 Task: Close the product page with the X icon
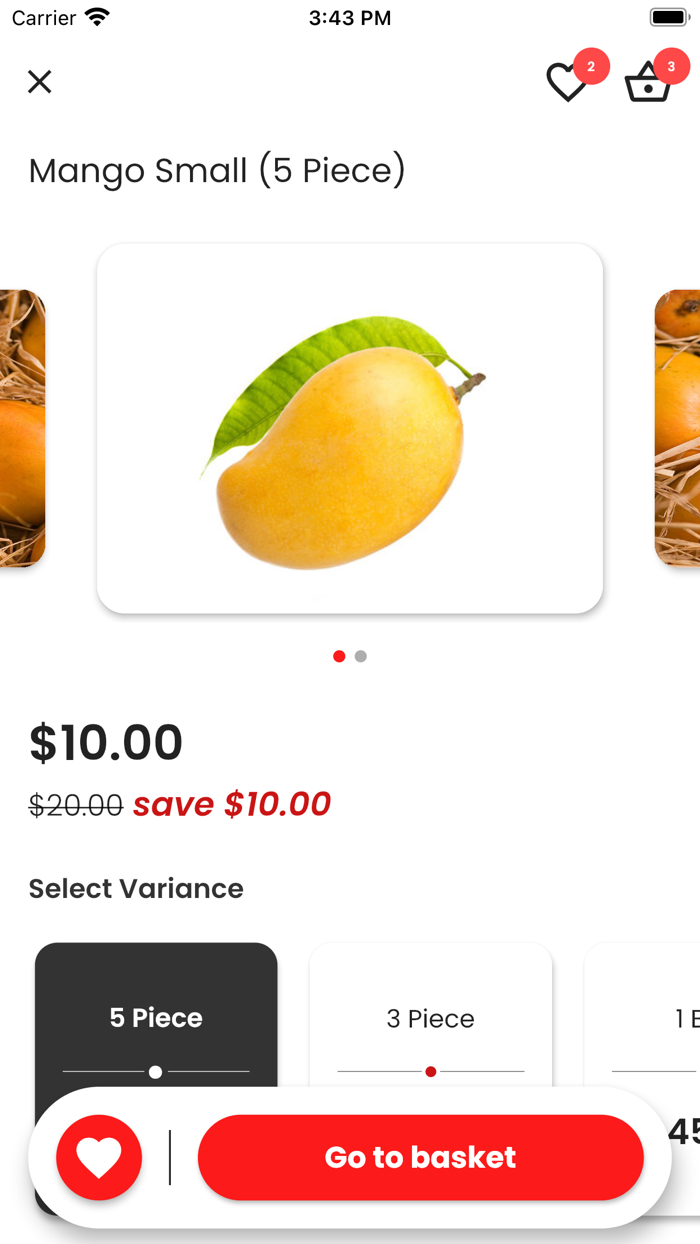[x=39, y=82]
